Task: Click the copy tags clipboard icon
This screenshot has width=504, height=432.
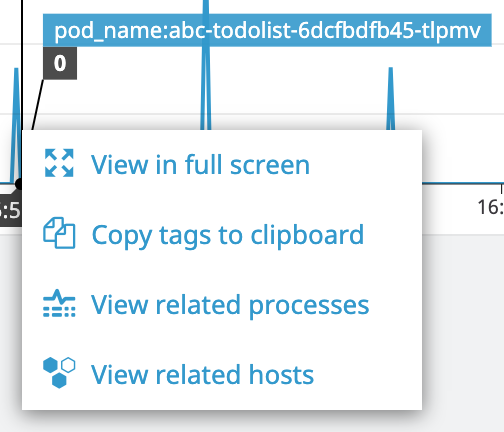Action: [x=59, y=233]
